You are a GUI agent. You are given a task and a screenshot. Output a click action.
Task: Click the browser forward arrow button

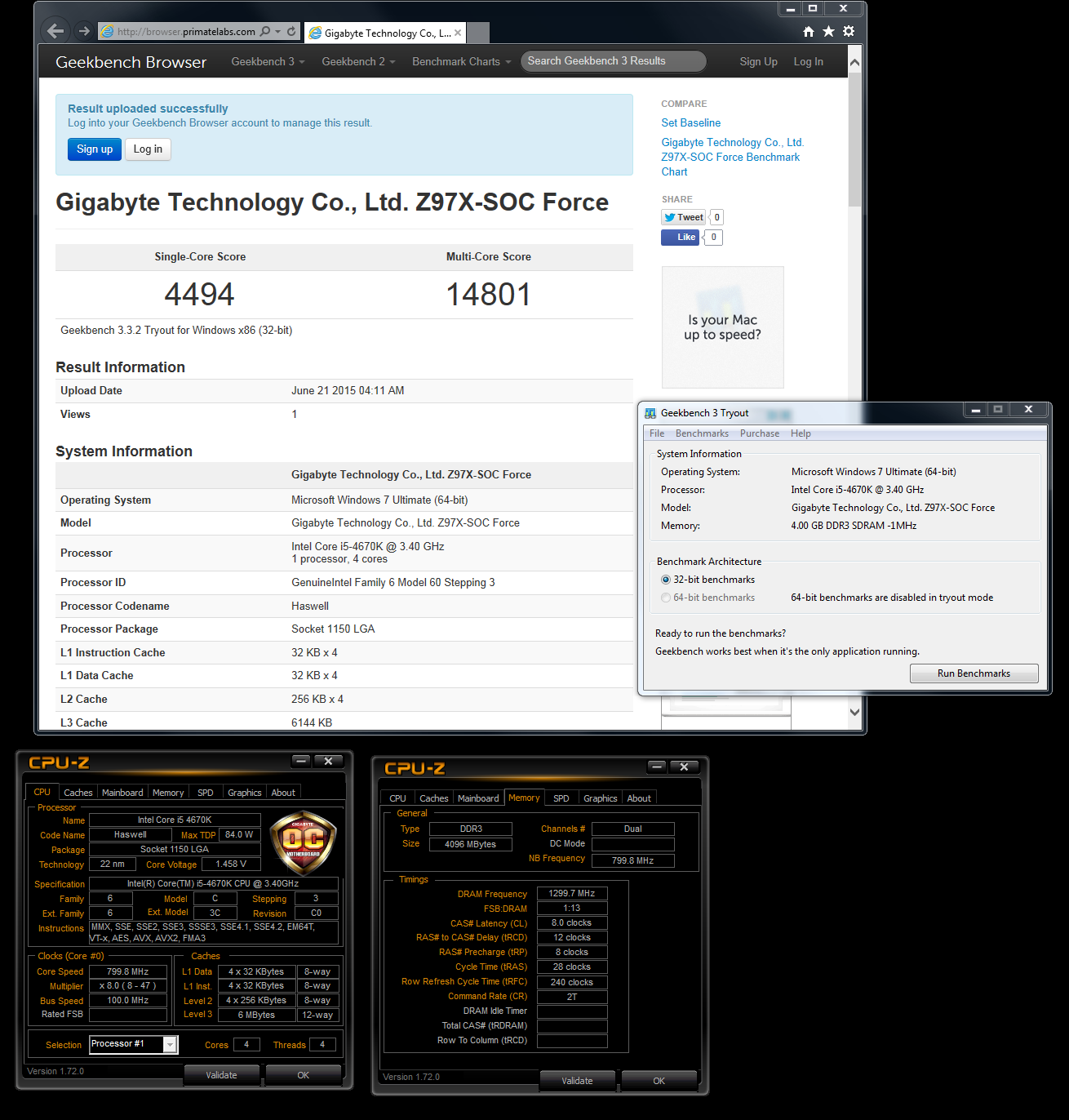[84, 31]
